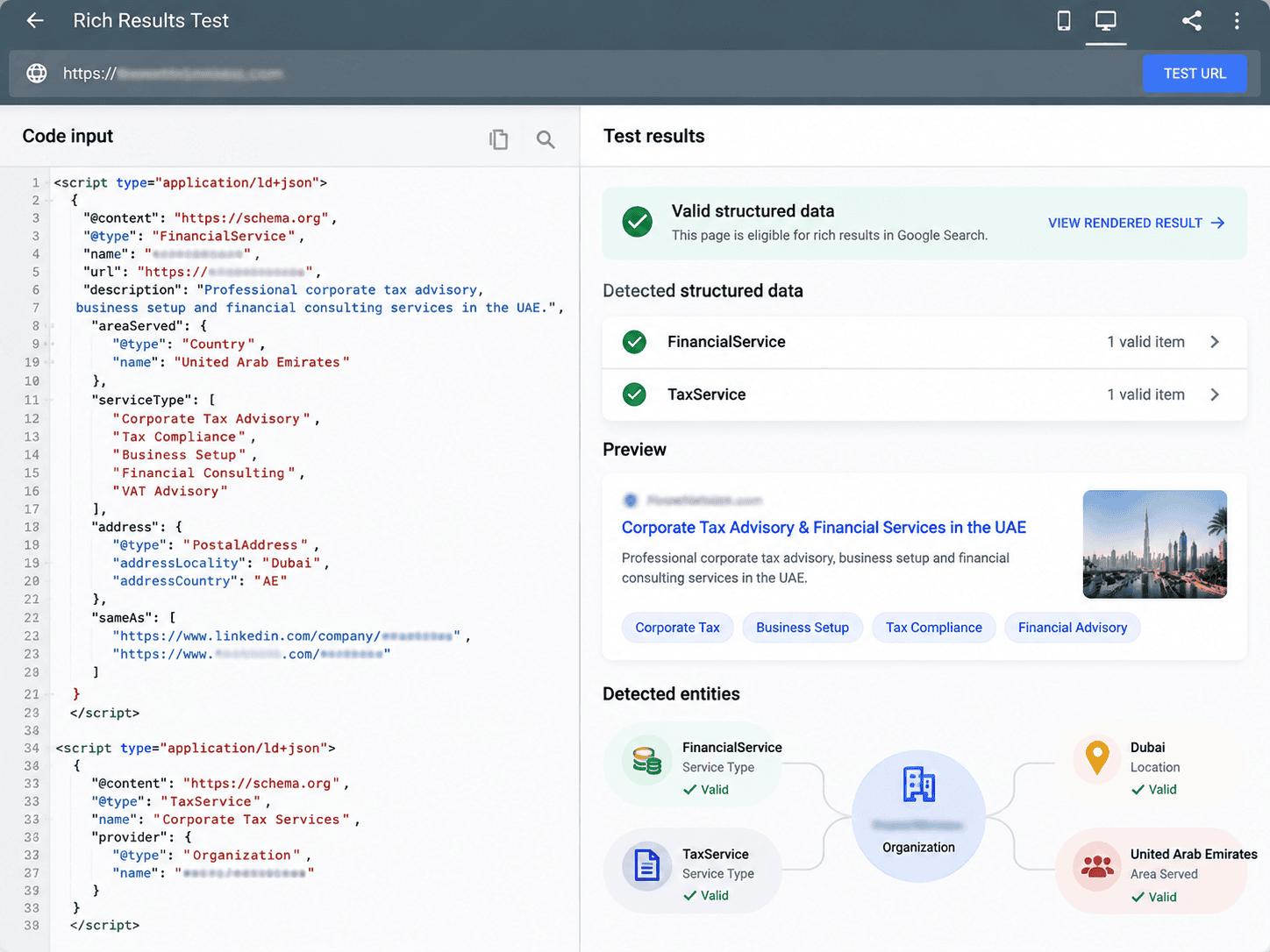1270x952 pixels.
Task: Click the TaxService document entity icon
Action: (x=646, y=866)
